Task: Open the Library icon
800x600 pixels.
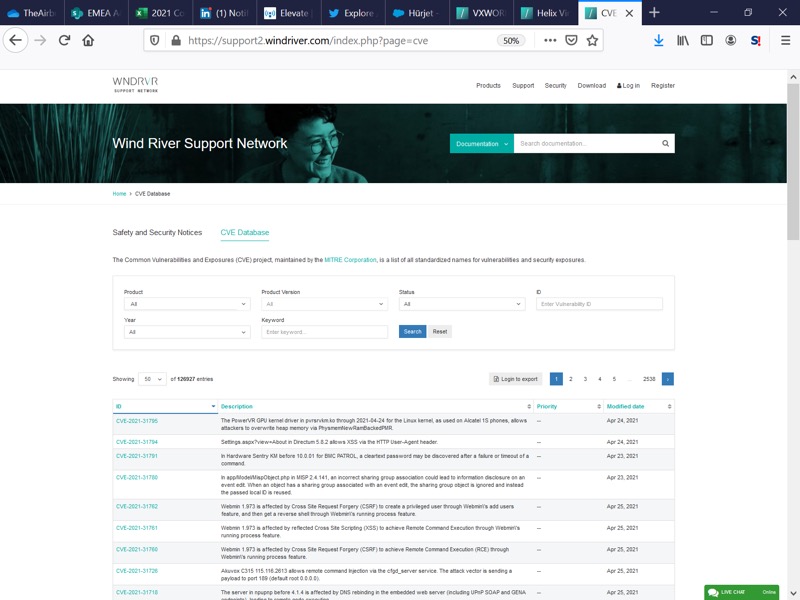Action: (x=683, y=40)
